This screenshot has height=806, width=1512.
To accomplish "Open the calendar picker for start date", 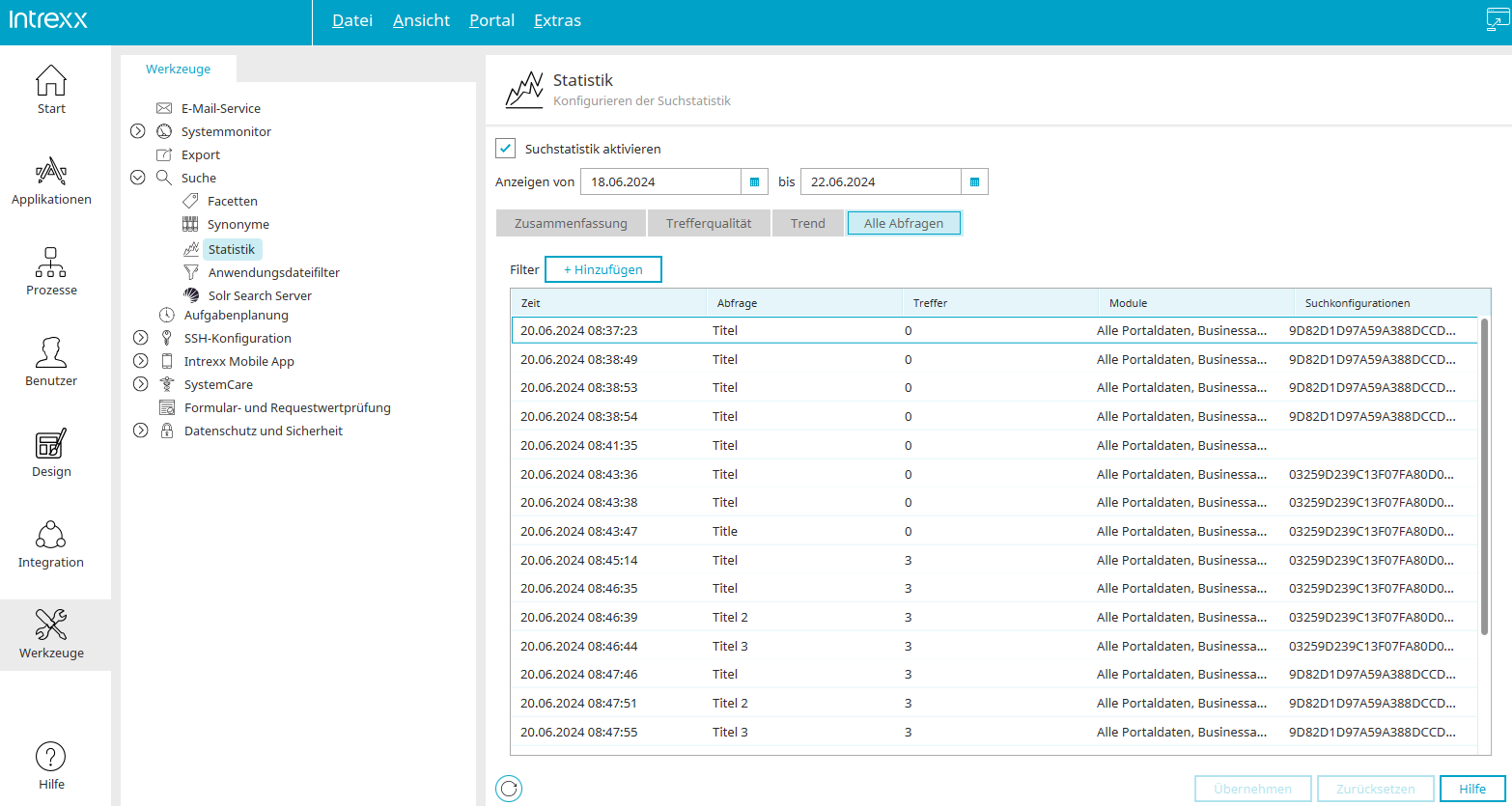I will pos(755,181).
